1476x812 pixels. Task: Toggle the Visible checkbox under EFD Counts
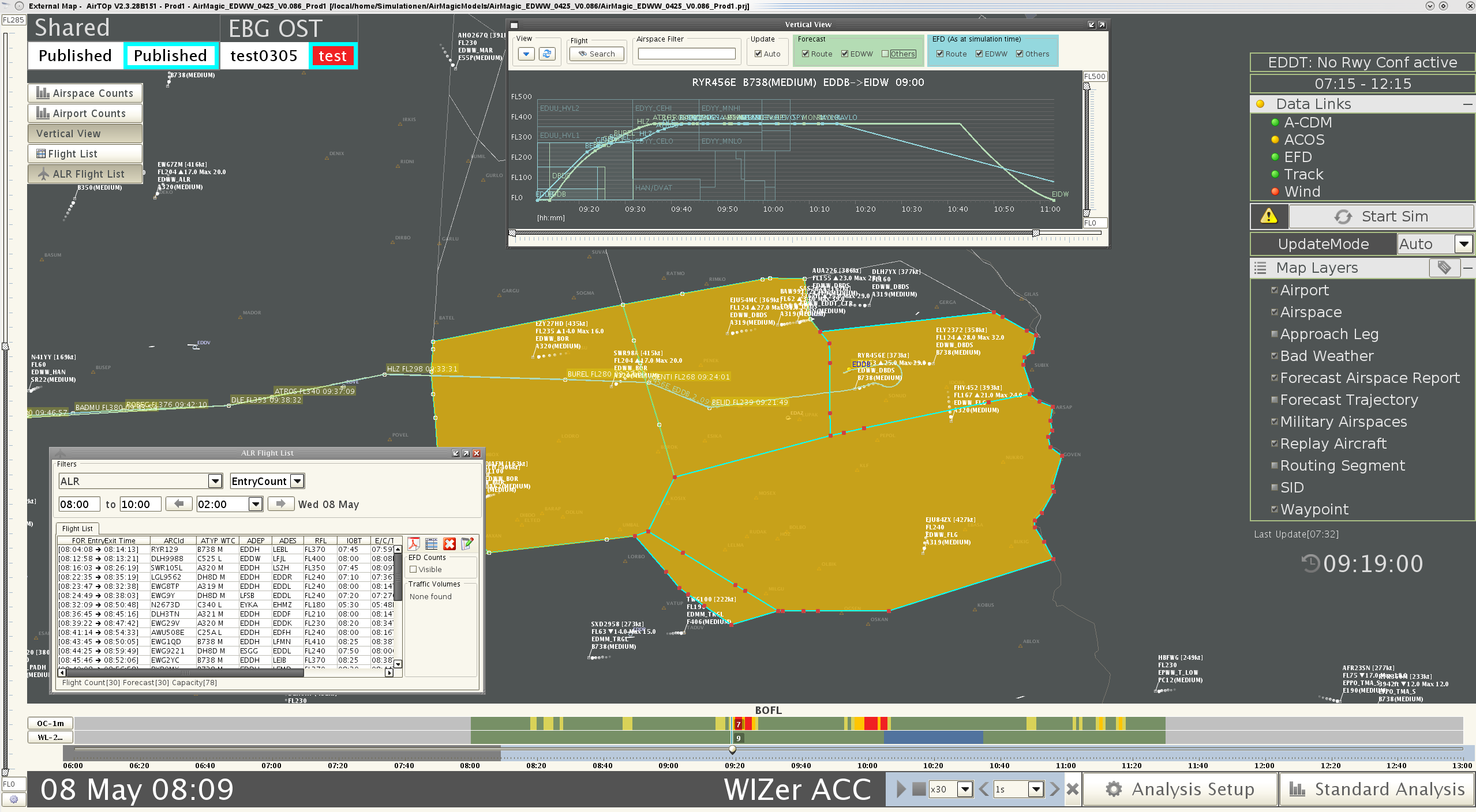(414, 569)
